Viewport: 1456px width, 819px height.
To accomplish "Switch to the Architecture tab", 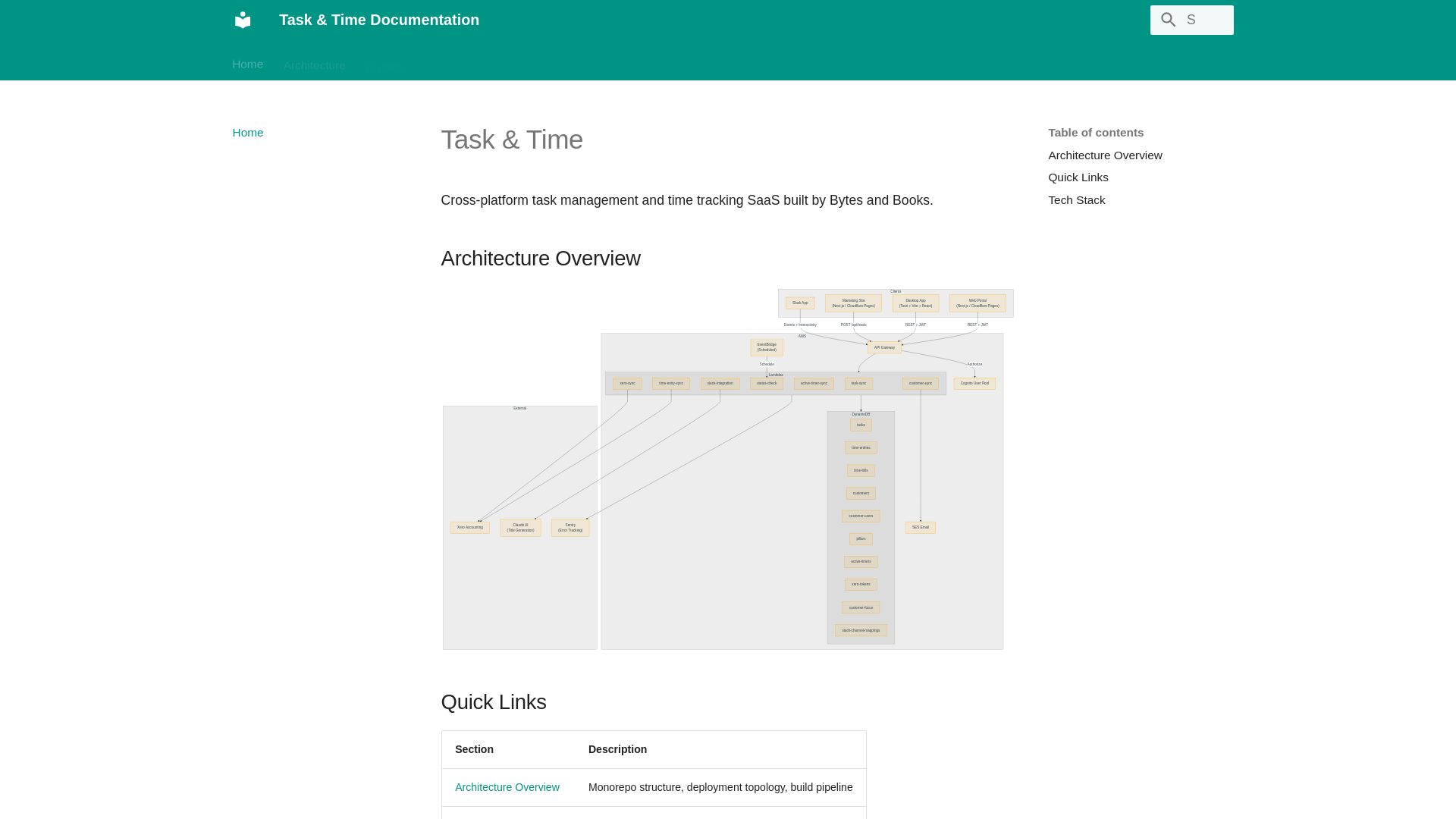I will (314, 66).
